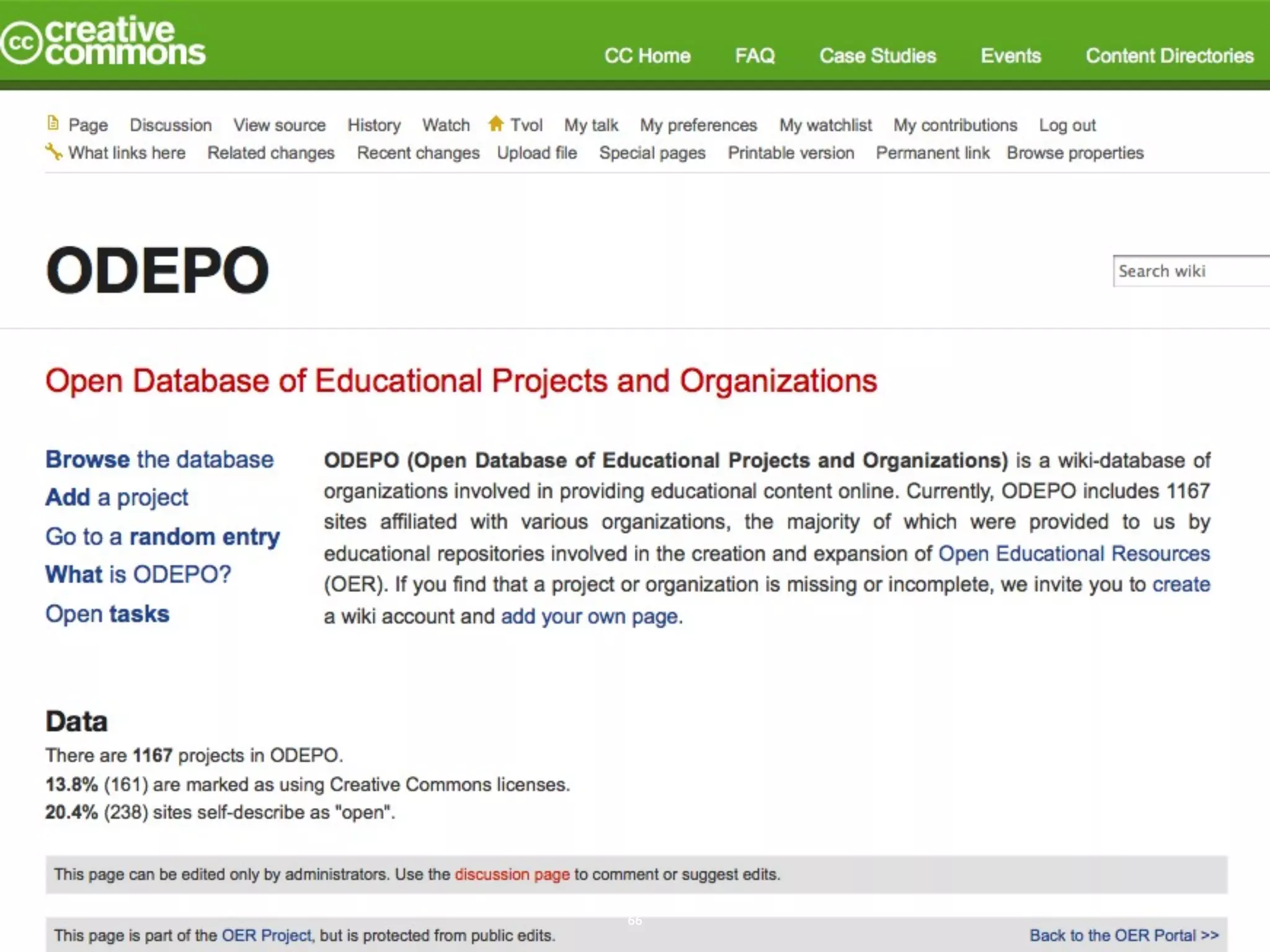This screenshot has height=952, width=1270.
Task: Click the Browse the database link
Action: tap(159, 459)
